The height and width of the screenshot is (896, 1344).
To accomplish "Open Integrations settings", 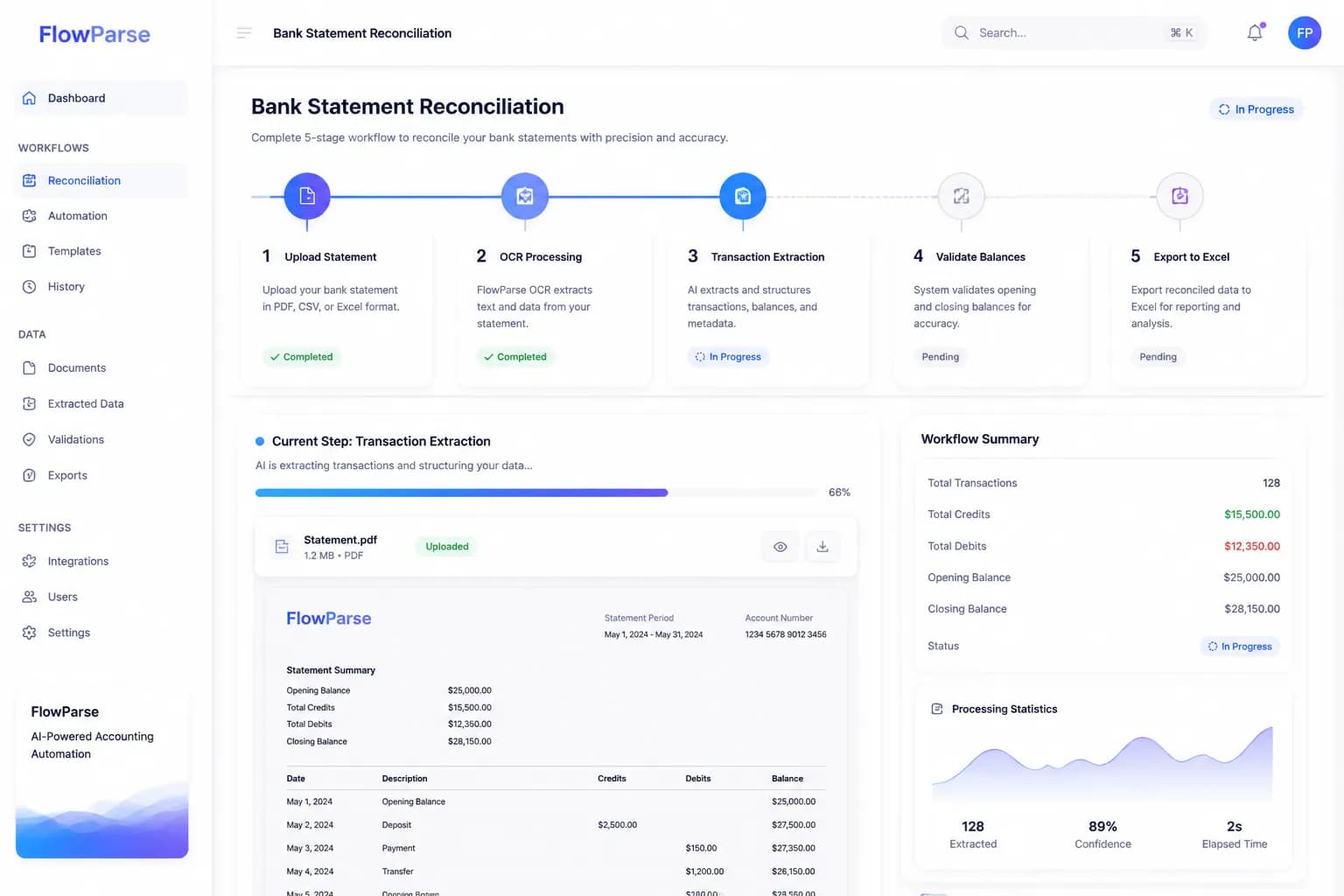I will click(101, 562).
